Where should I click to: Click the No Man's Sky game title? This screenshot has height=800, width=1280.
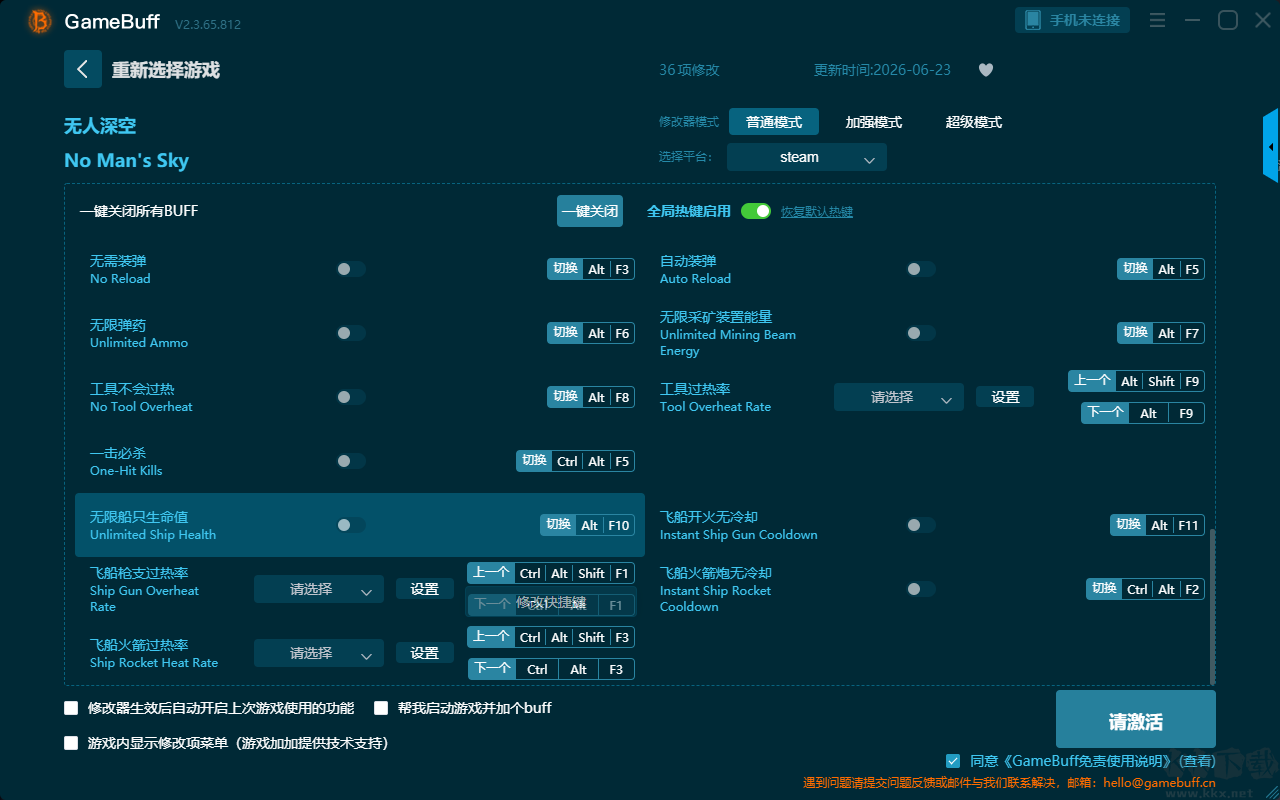(126, 160)
